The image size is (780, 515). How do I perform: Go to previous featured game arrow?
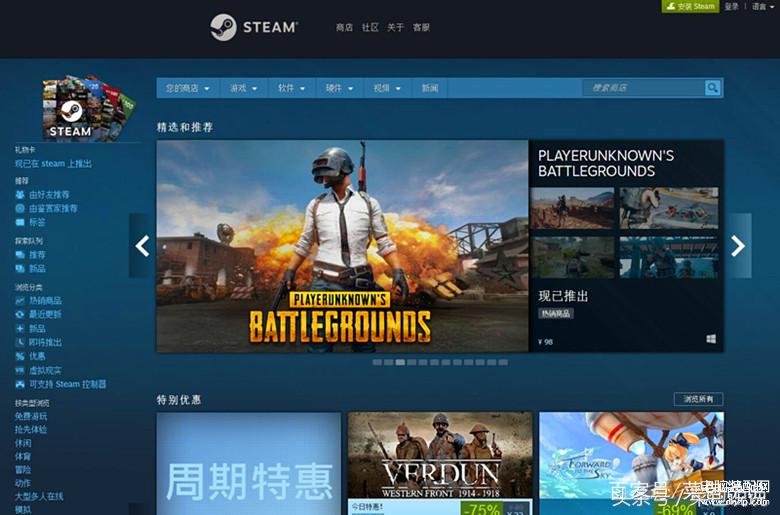coord(141,246)
